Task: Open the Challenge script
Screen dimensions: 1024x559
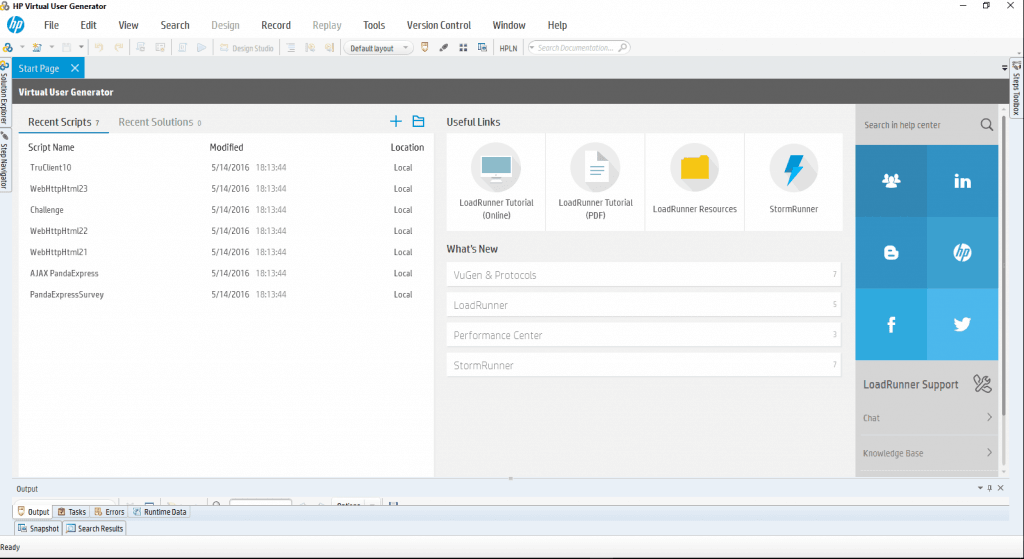Action: [x=46, y=210]
